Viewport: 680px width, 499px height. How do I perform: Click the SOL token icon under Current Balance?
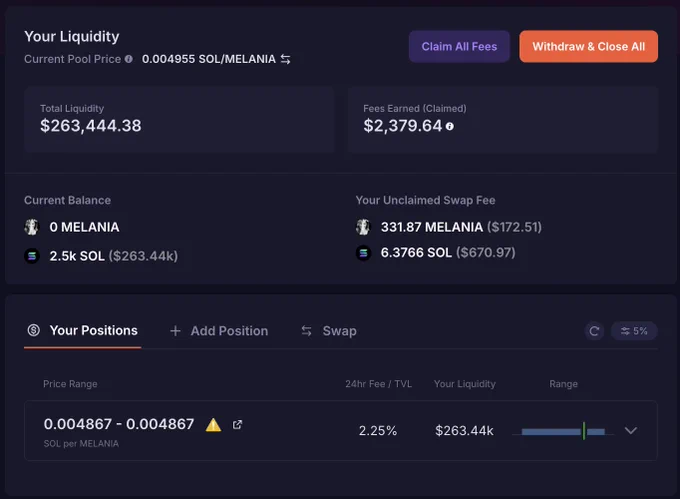pyautogui.click(x=32, y=256)
